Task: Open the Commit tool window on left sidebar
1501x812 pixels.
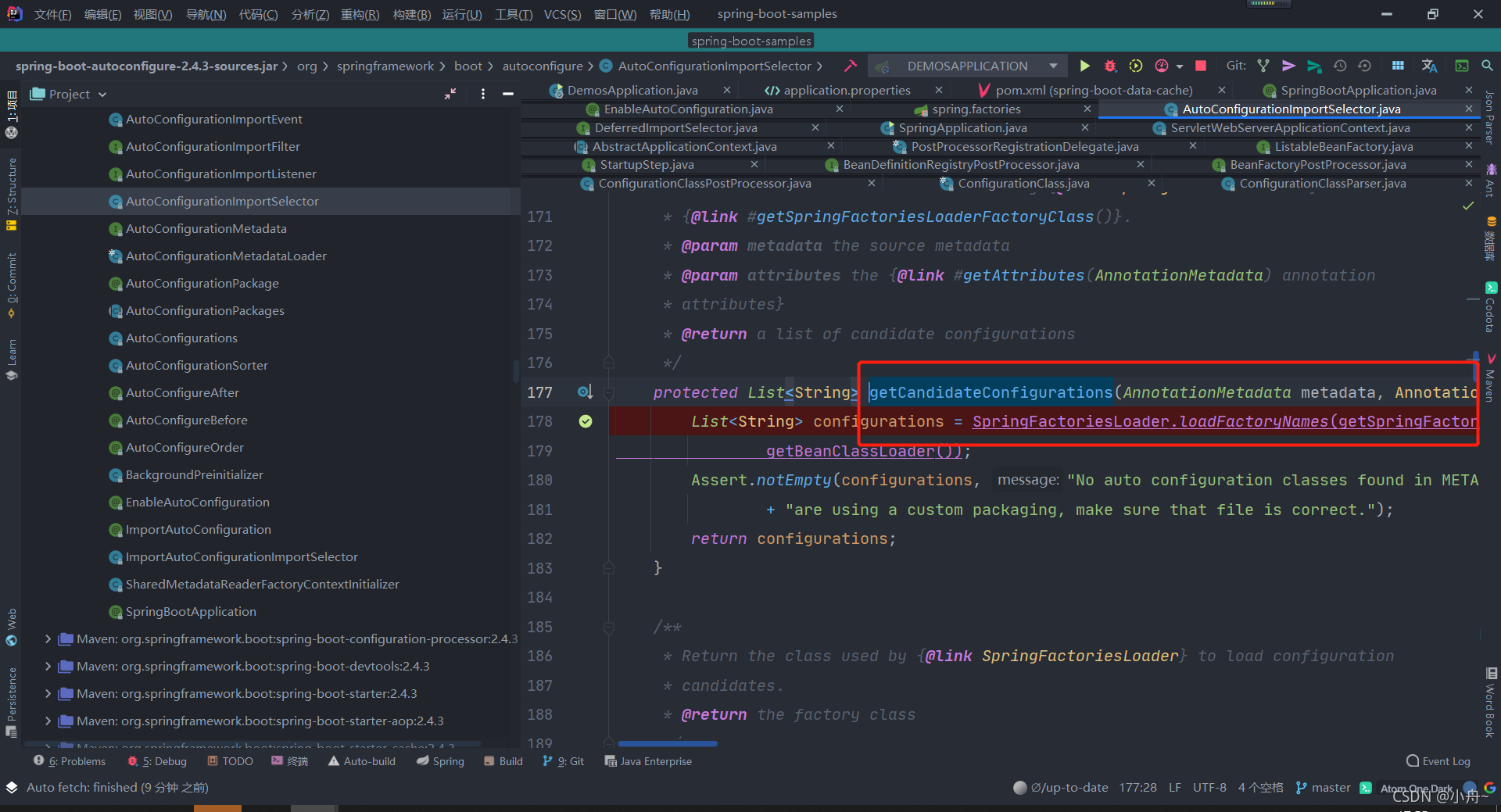Action: coord(11,284)
